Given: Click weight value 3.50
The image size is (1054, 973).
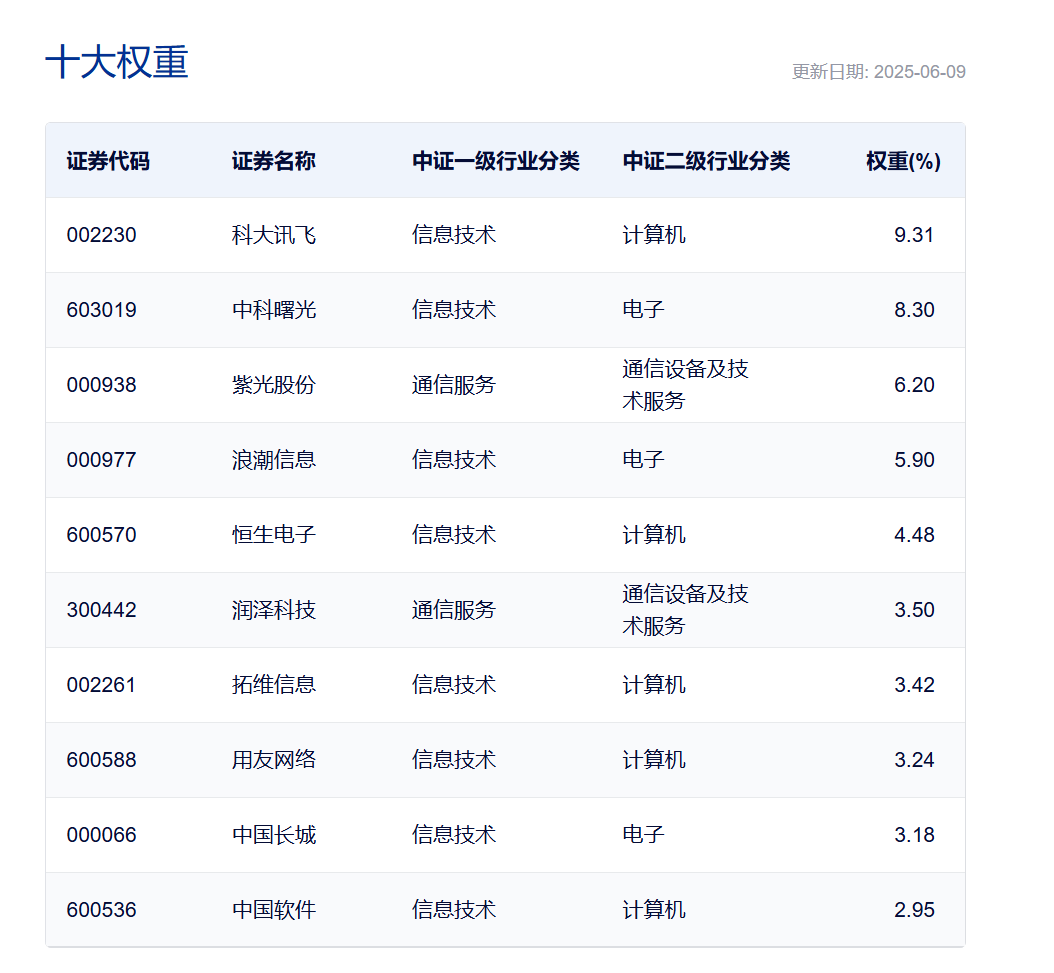Looking at the screenshot, I should (914, 610).
